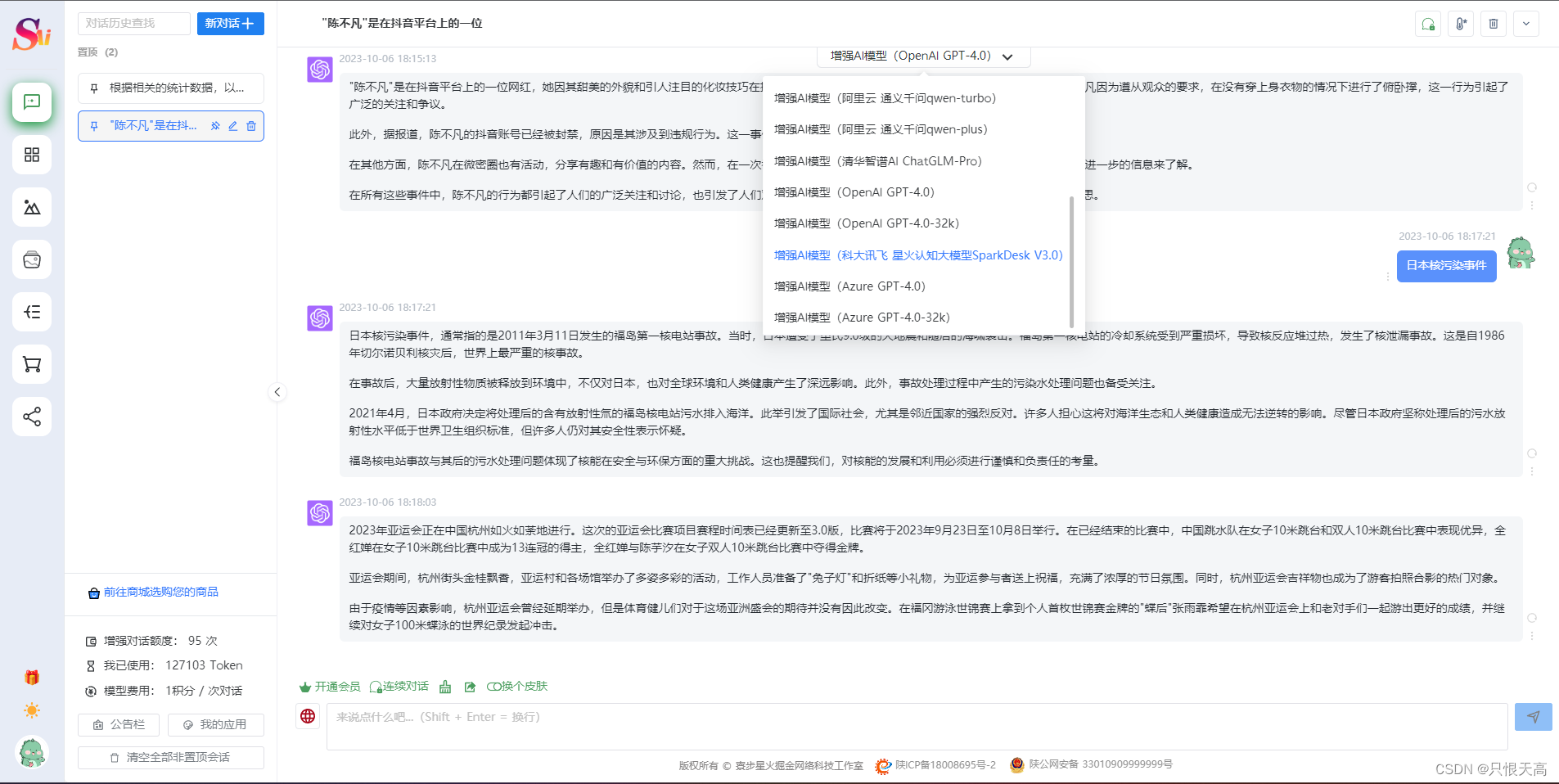Image resolution: width=1559 pixels, height=784 pixels.
Task: Open the image gallery album icon
Action: click(x=32, y=259)
